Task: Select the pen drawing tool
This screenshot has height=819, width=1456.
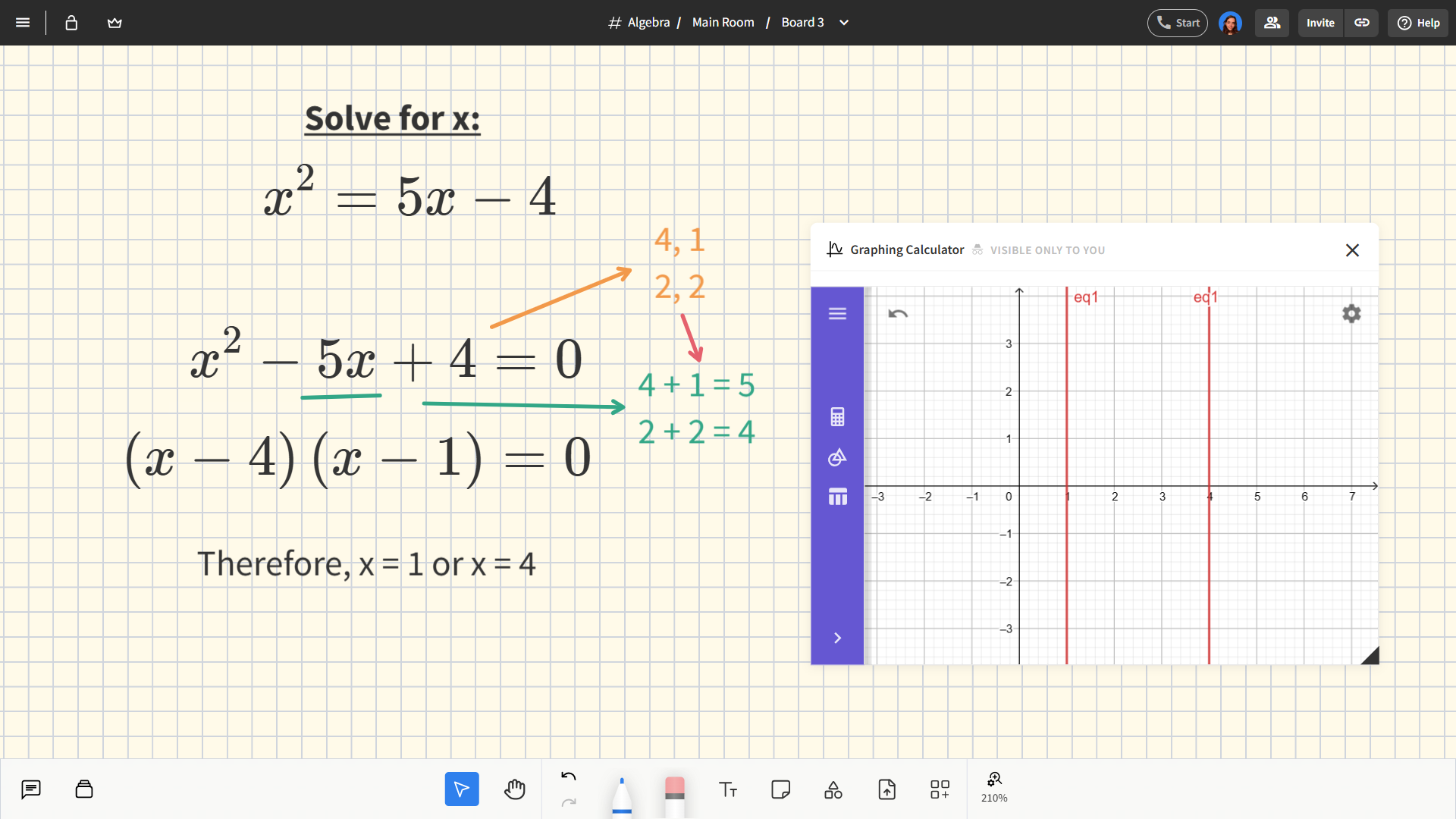Action: (x=622, y=796)
